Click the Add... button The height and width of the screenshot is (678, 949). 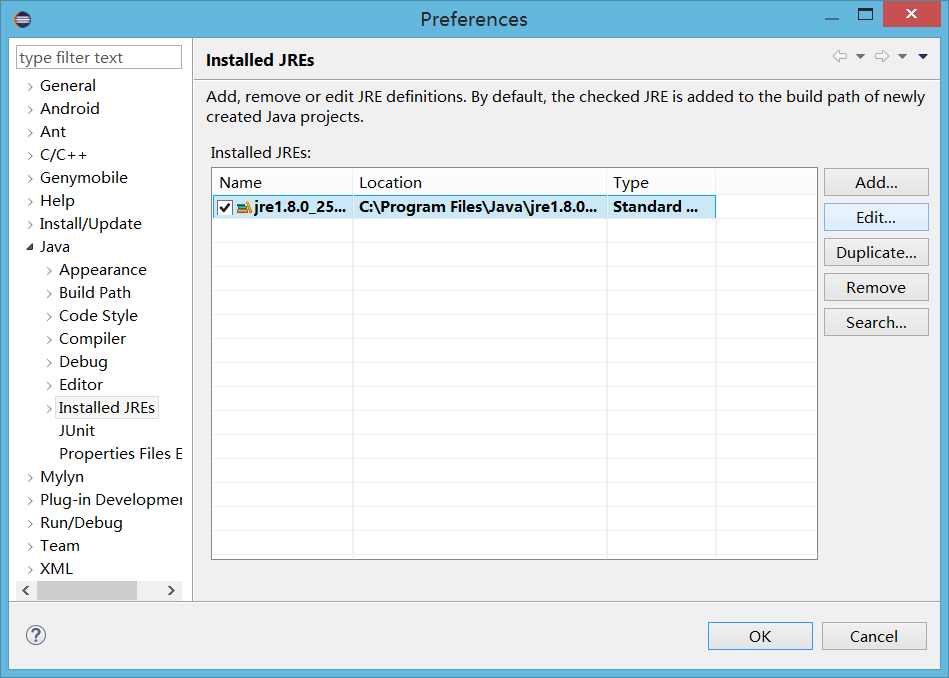pos(876,183)
